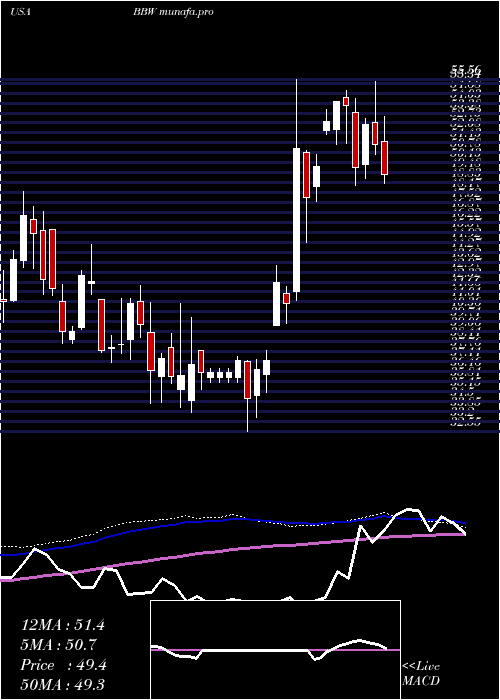The height and width of the screenshot is (700, 500).
Task: Click the BBW munafa.pro chart title
Action: [x=173, y=12]
